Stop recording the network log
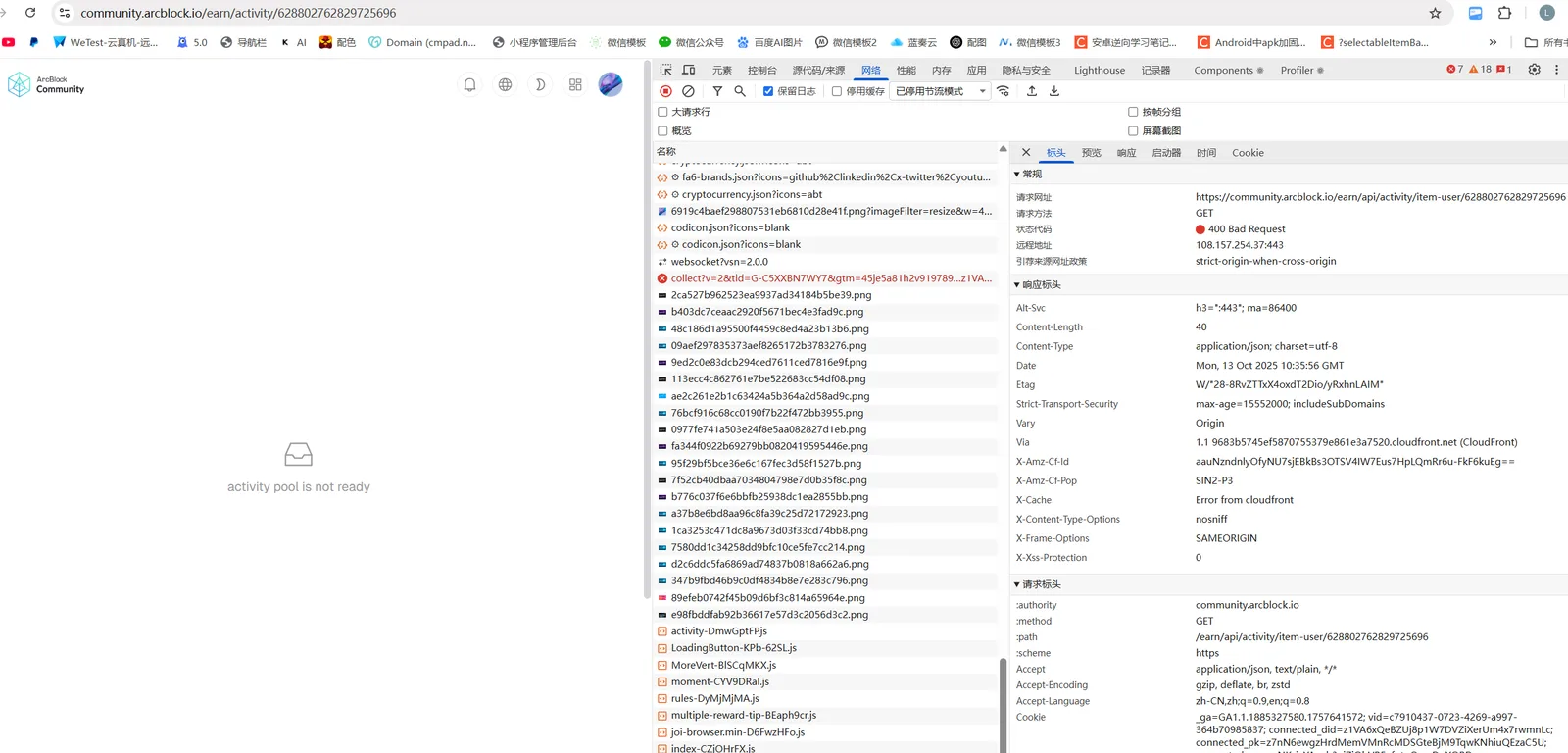This screenshot has width=1568, height=753. pos(666,91)
